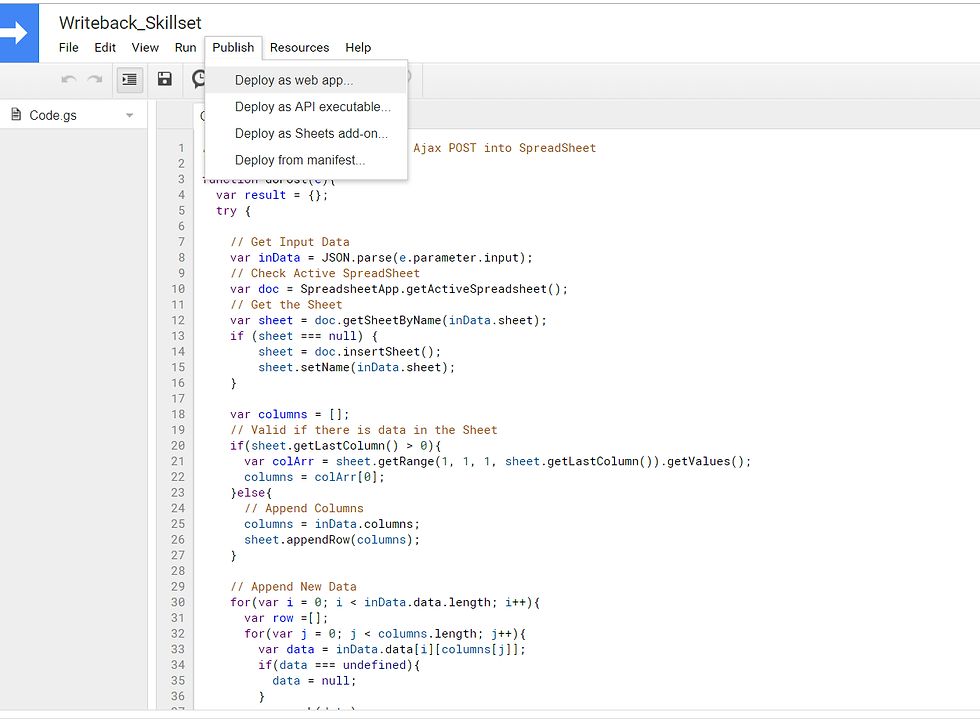Open the View menu
980x719 pixels.
[x=145, y=48]
